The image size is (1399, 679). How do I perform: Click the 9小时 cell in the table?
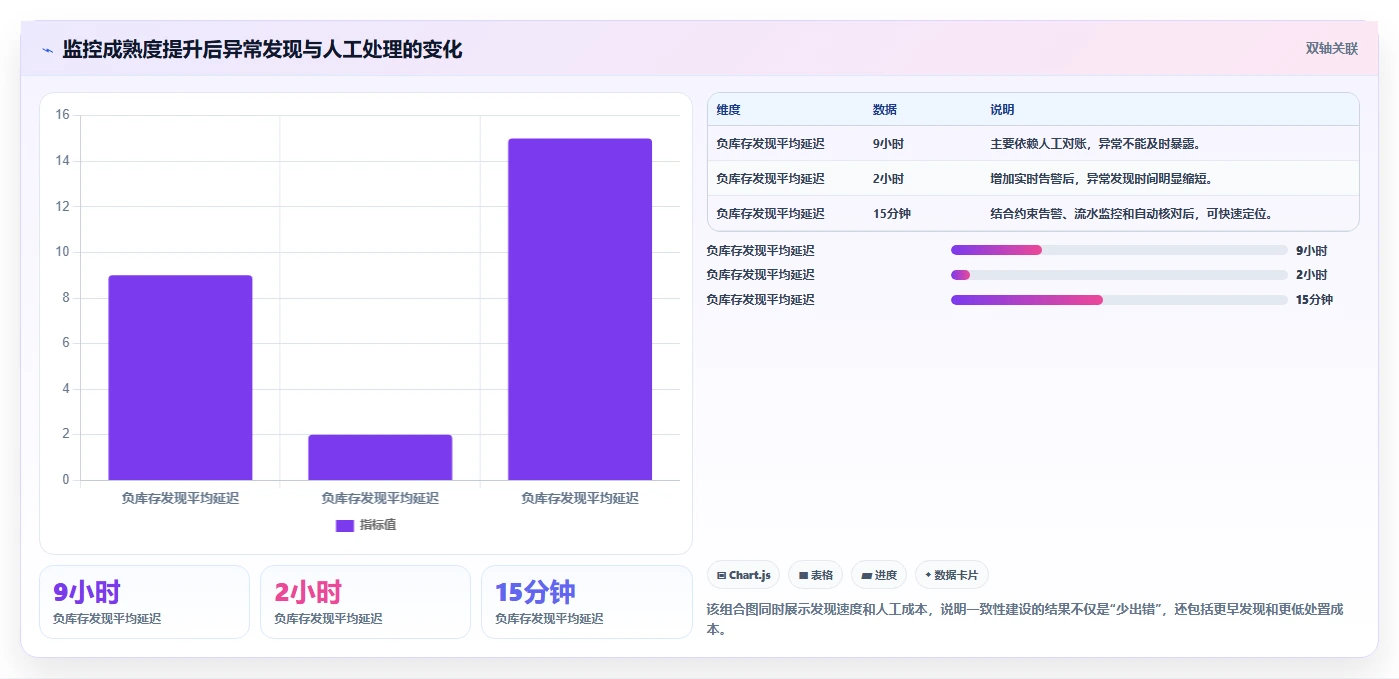(888, 144)
